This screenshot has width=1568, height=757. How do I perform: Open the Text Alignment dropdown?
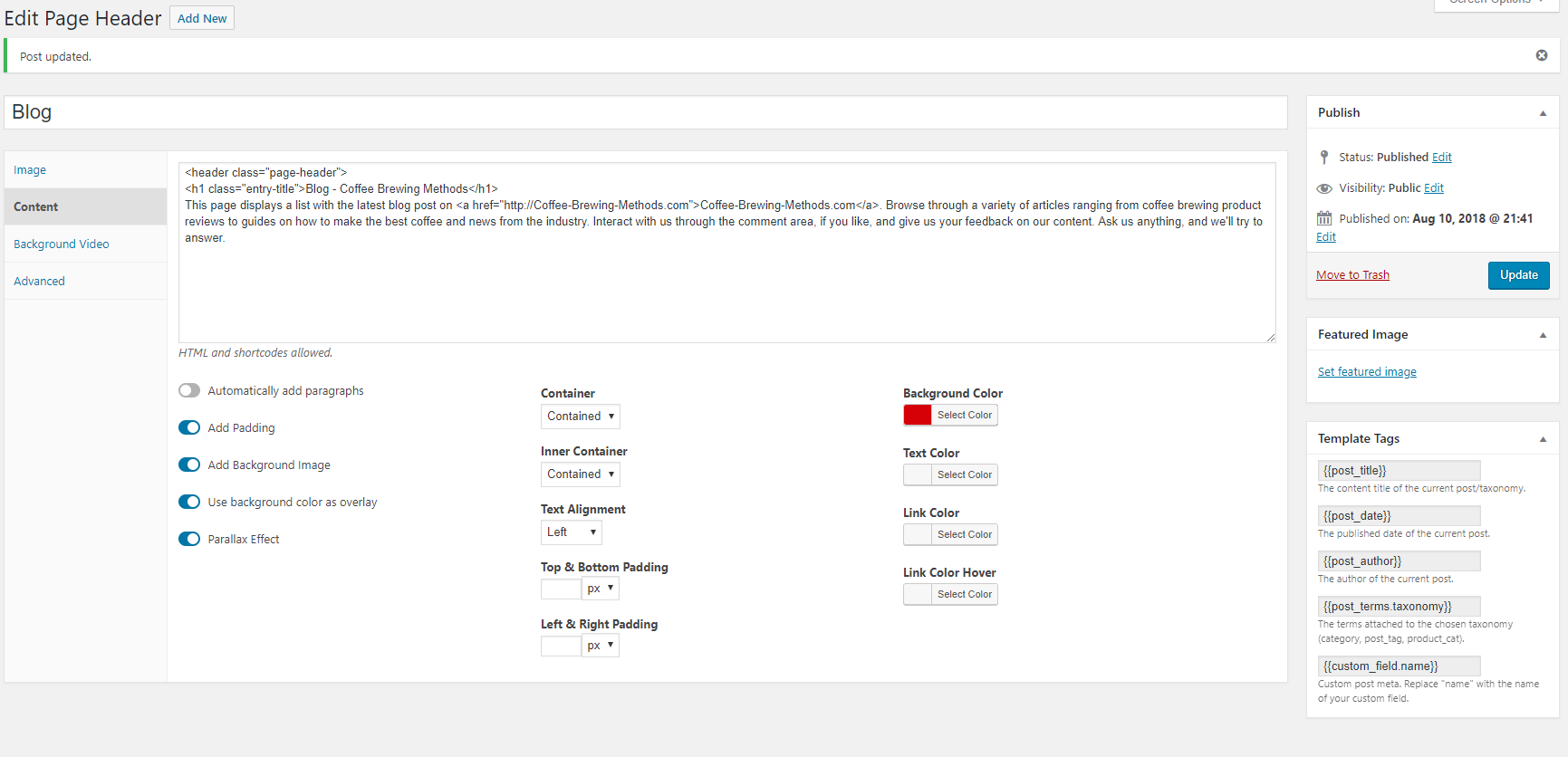572,532
